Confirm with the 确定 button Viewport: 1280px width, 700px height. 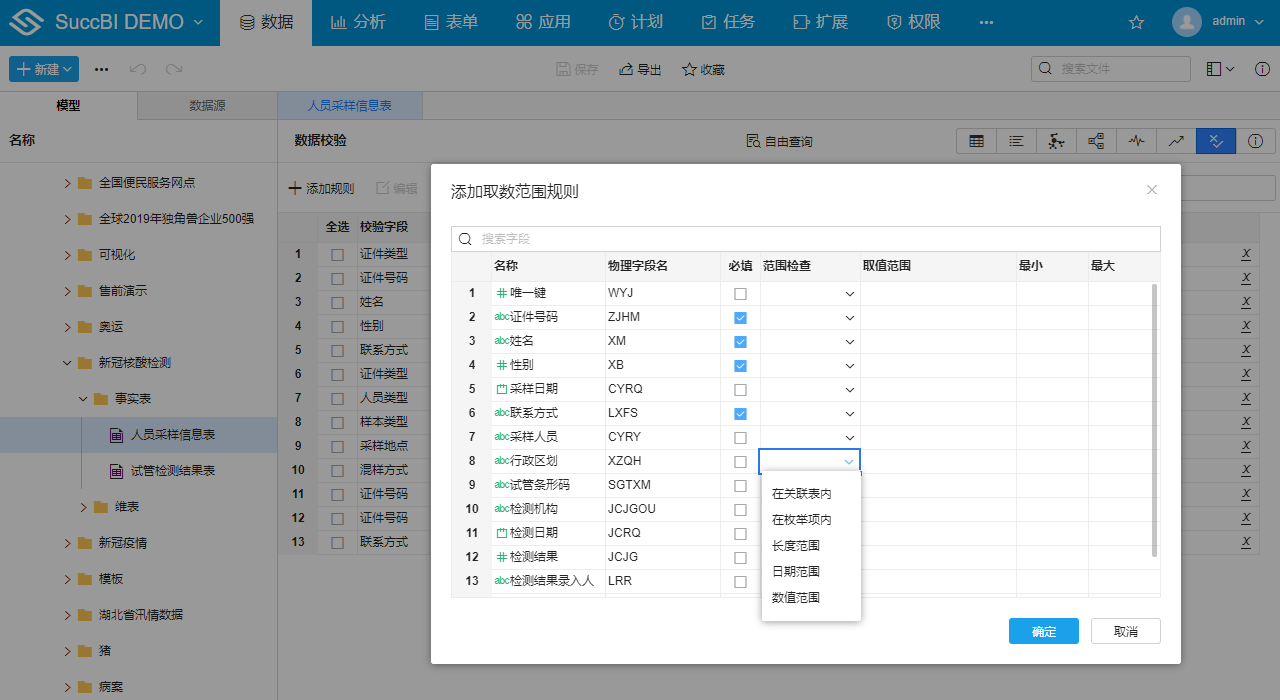(x=1044, y=631)
